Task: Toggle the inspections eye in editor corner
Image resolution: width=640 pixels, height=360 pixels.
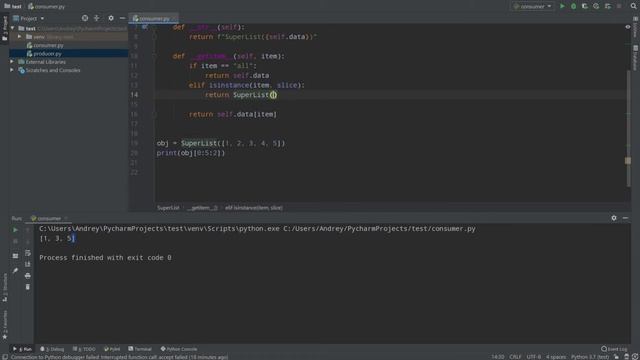Action: tap(628, 27)
